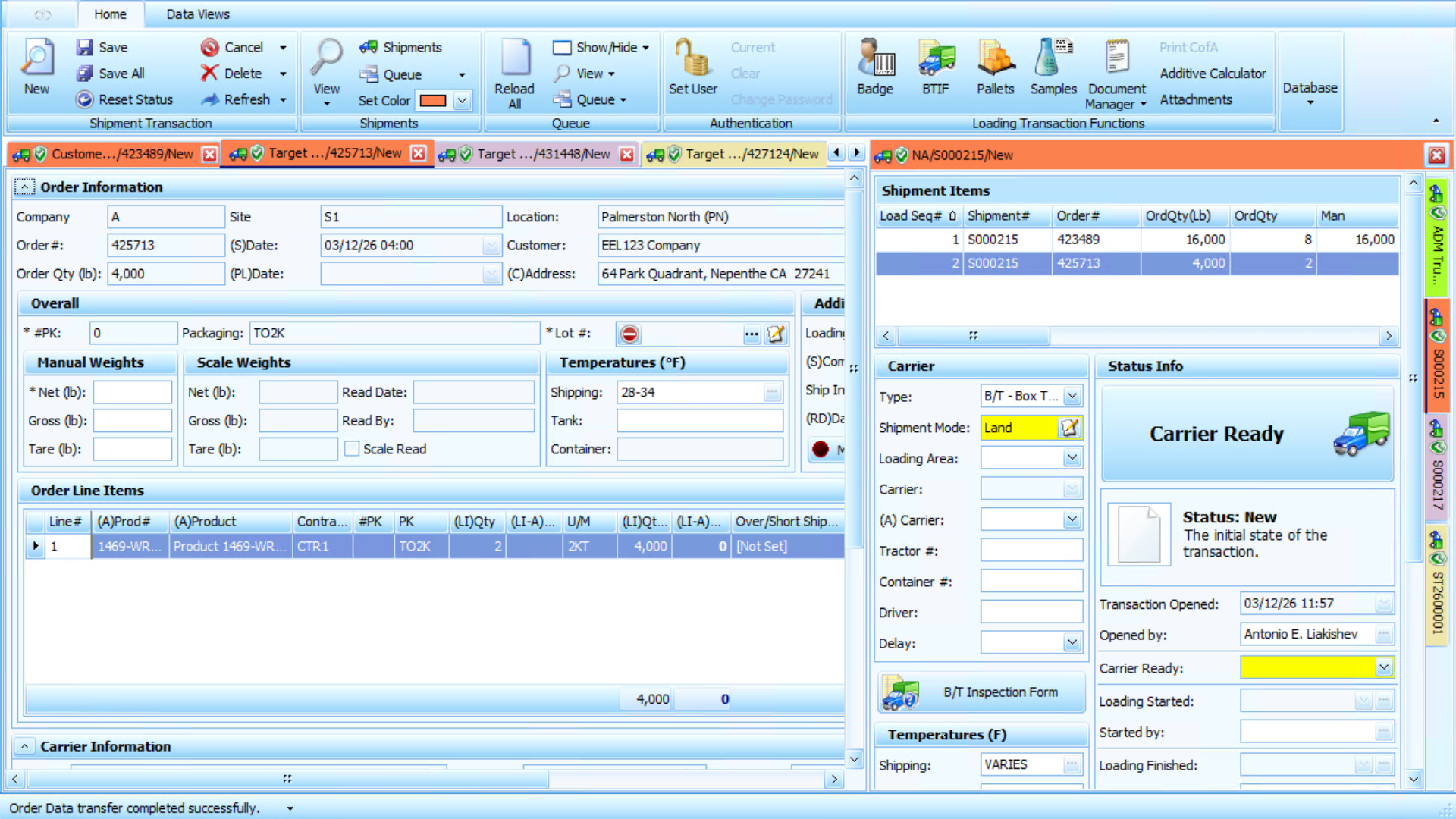Open the S000217 side panel tab

pos(1436,469)
